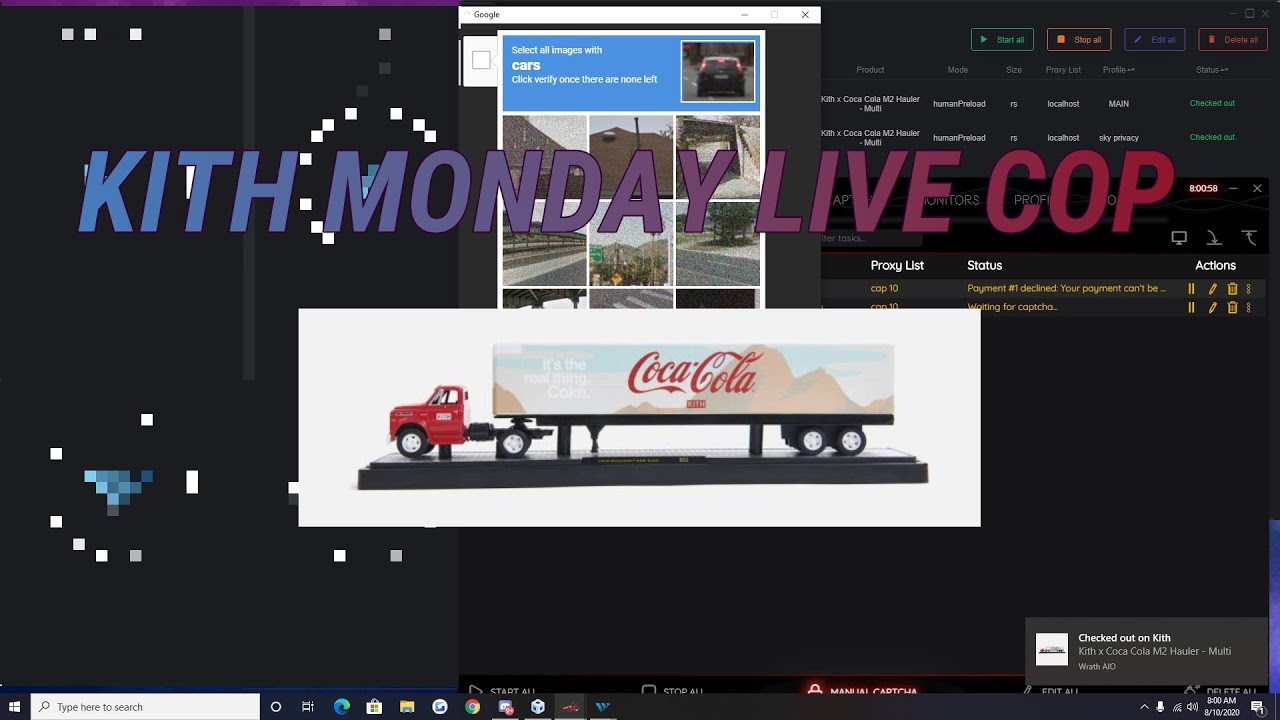This screenshot has width=1280, height=720.
Task: Sort tasks by the Profile column
Action: (1118, 70)
